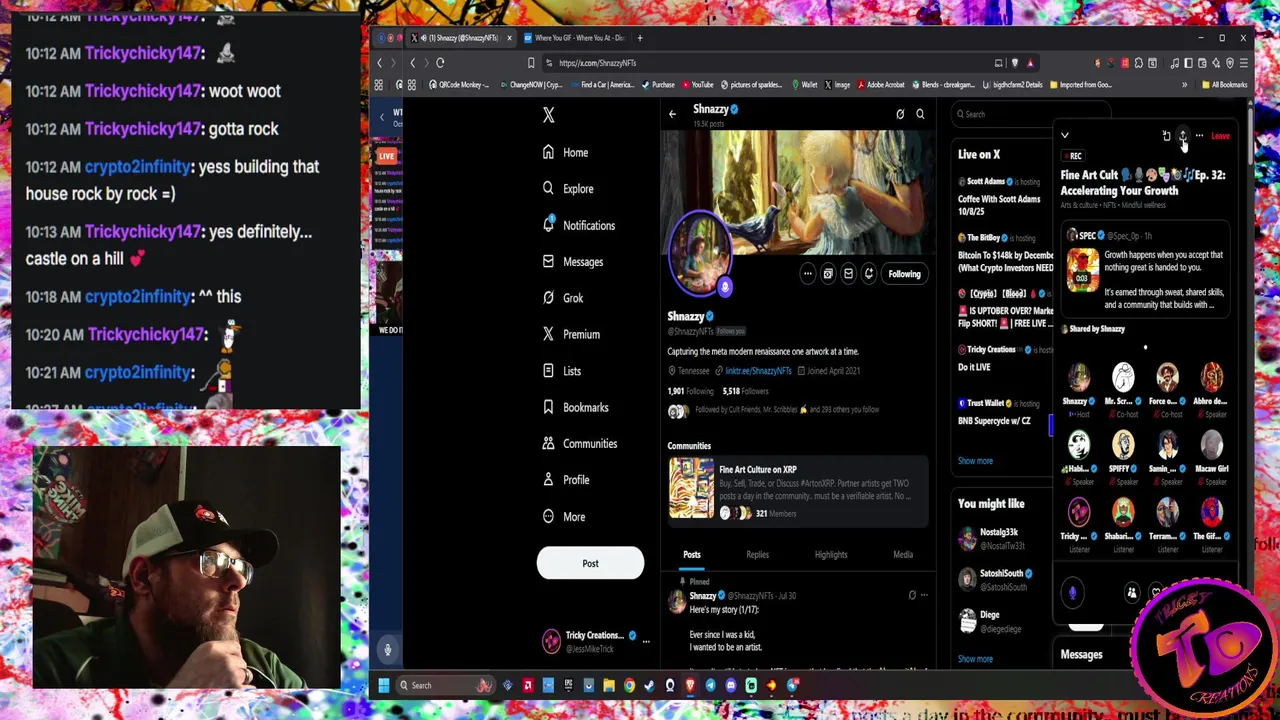Click the Grok profile summary icon
The image size is (1280, 720).
coord(900,114)
